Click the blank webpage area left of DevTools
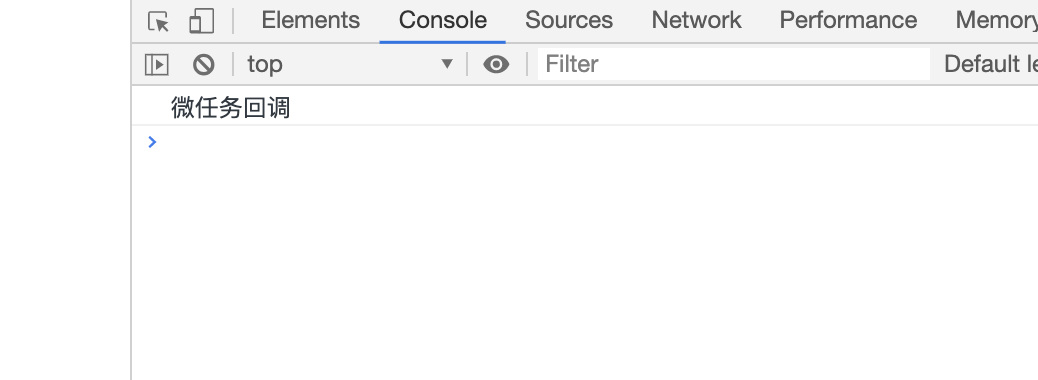 65,190
